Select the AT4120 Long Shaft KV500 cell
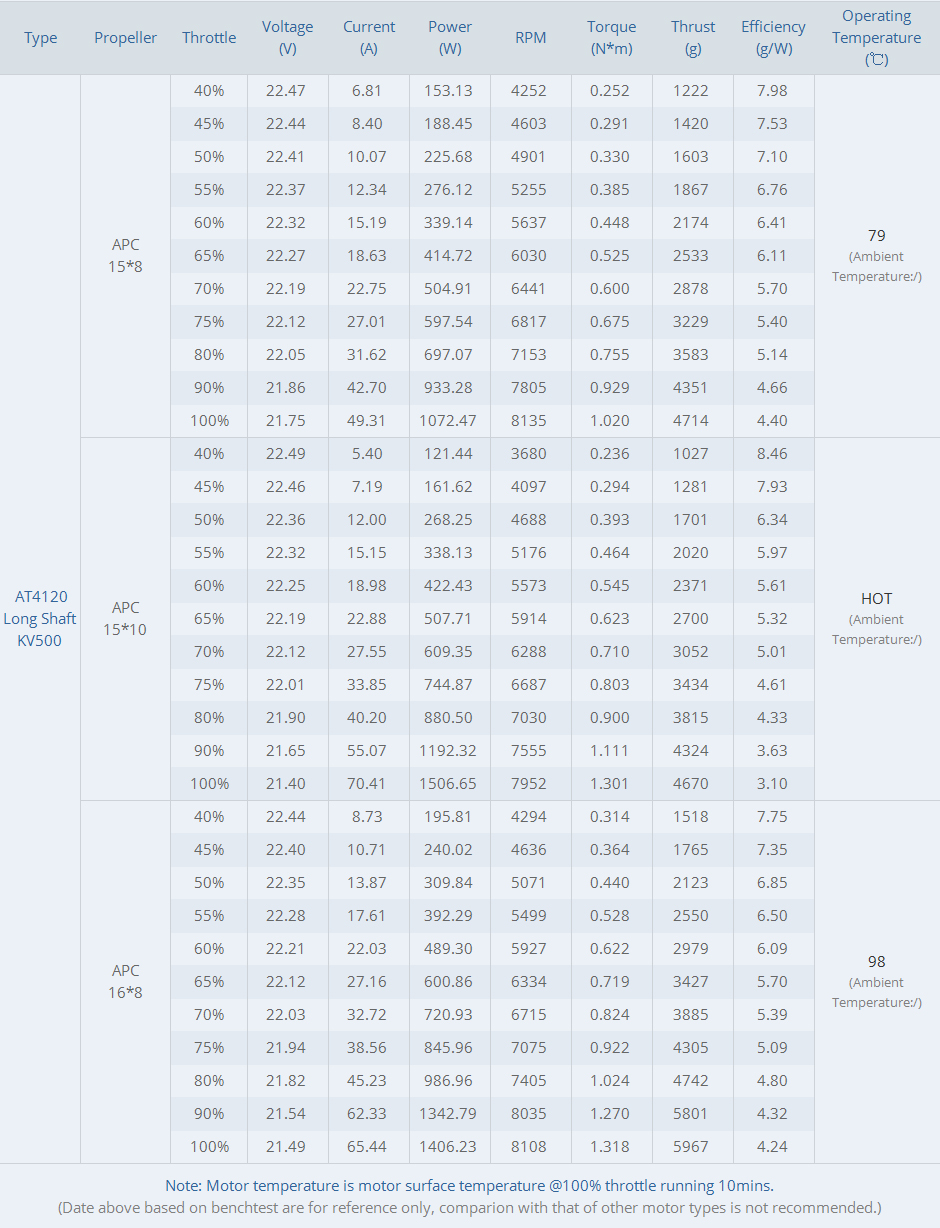 click(40, 619)
